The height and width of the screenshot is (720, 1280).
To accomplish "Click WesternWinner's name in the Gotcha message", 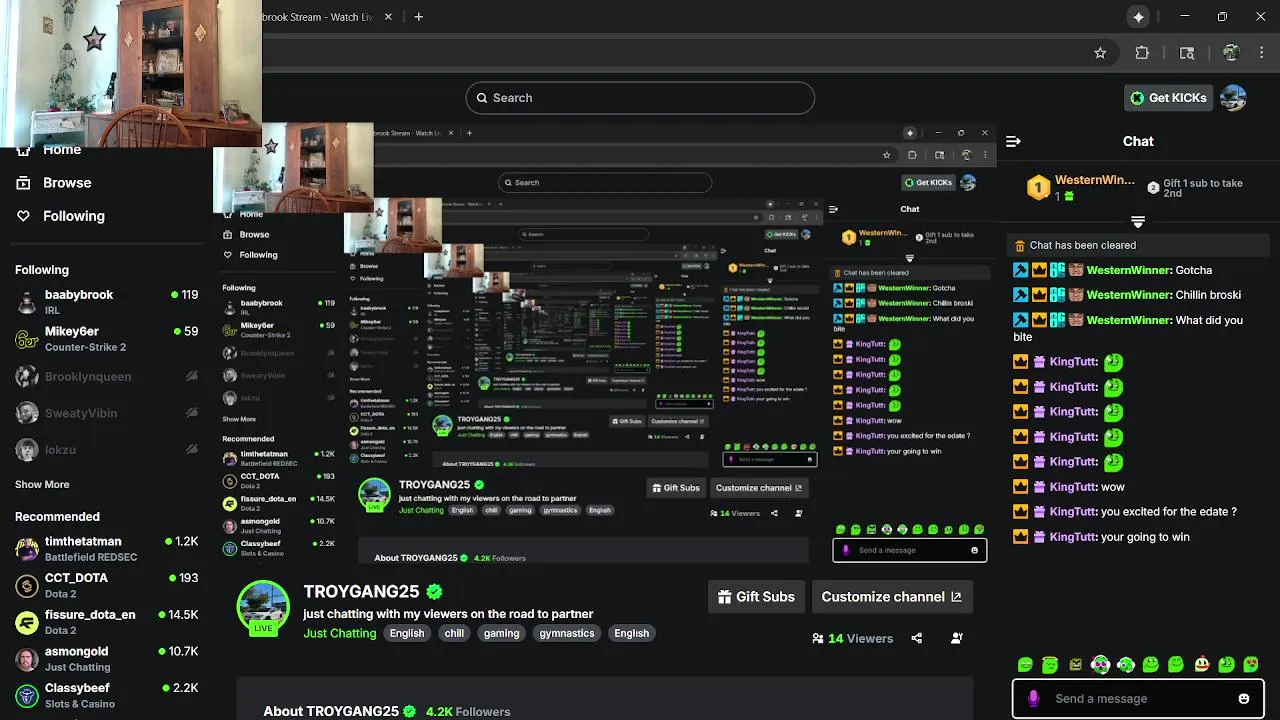I will (x=1128, y=270).
